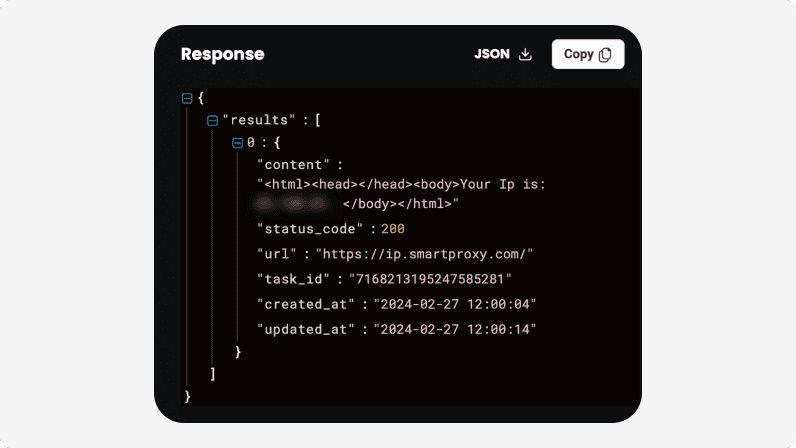Collapse the root JSON object

coord(187,98)
